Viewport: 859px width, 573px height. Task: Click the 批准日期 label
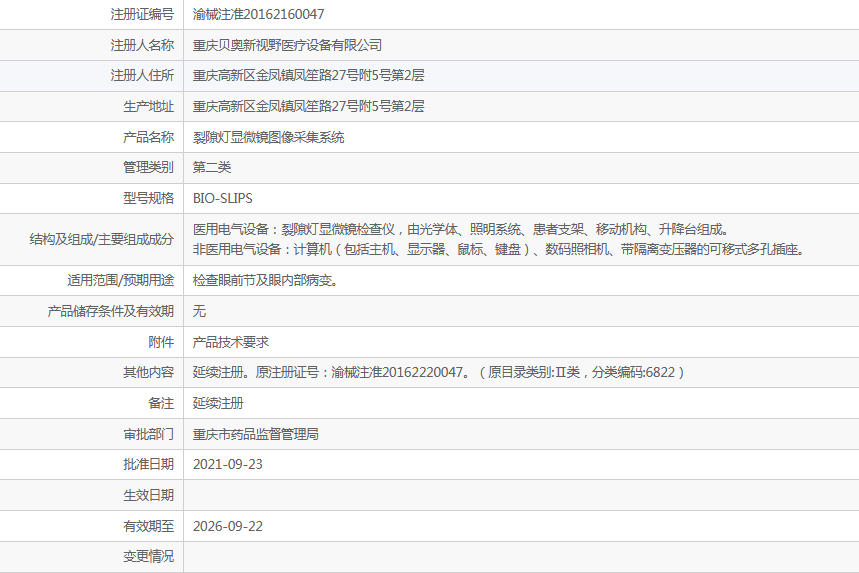click(x=148, y=465)
